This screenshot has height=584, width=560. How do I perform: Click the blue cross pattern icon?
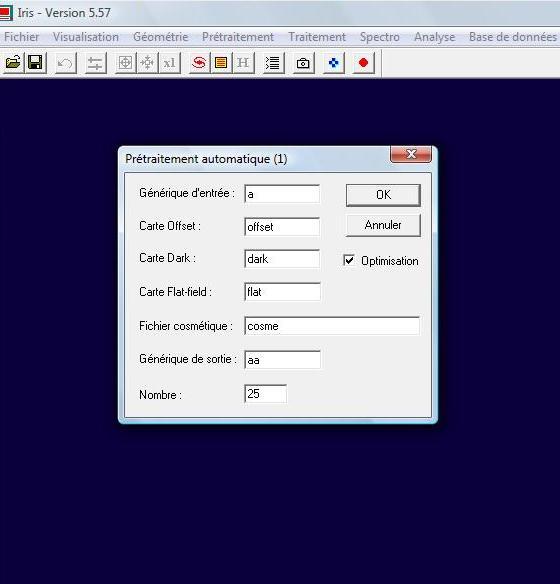334,63
